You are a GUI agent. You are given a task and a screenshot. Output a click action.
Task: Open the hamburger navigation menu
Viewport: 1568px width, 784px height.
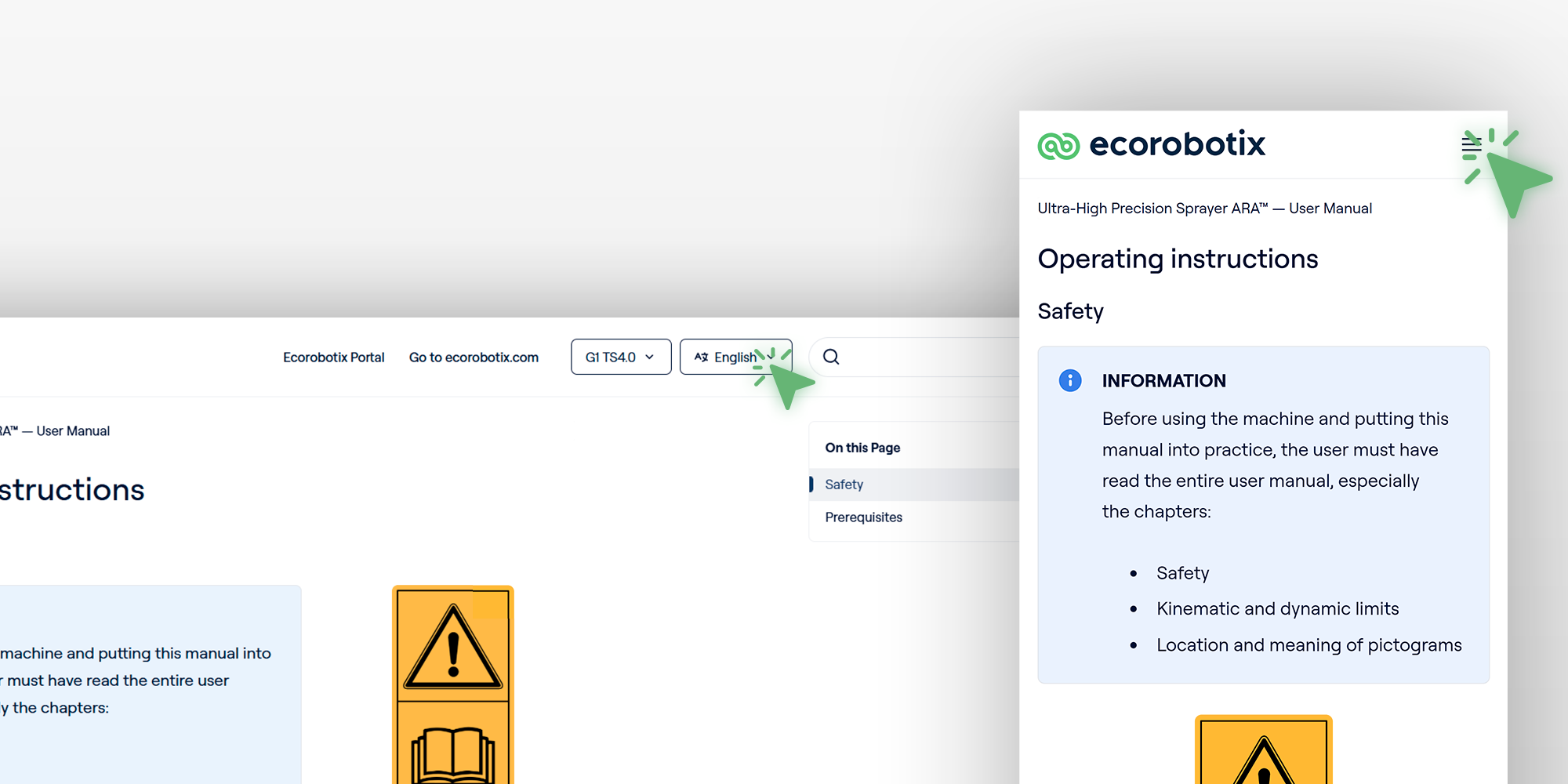(1472, 144)
